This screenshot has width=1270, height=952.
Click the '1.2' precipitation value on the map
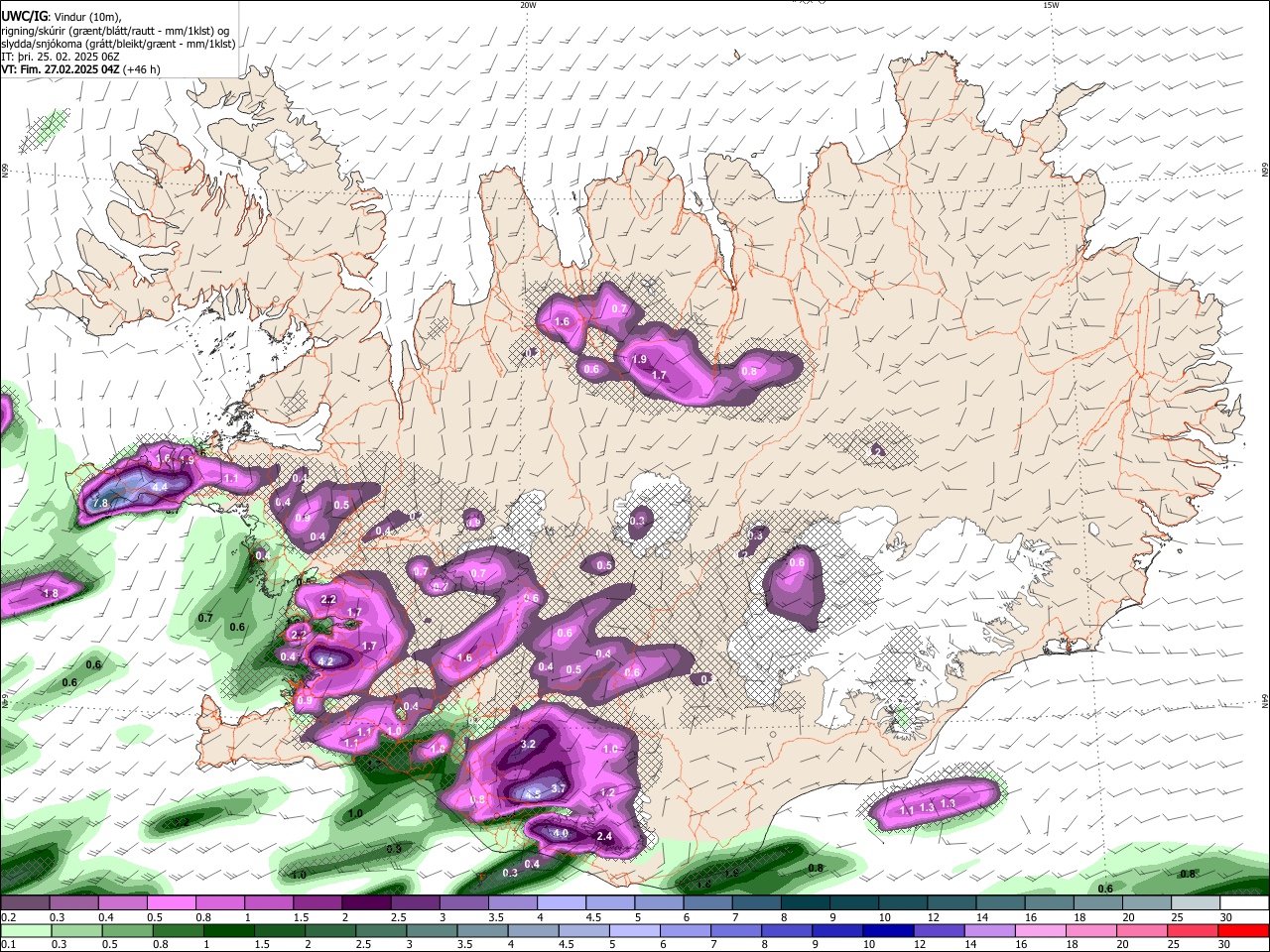(x=607, y=792)
